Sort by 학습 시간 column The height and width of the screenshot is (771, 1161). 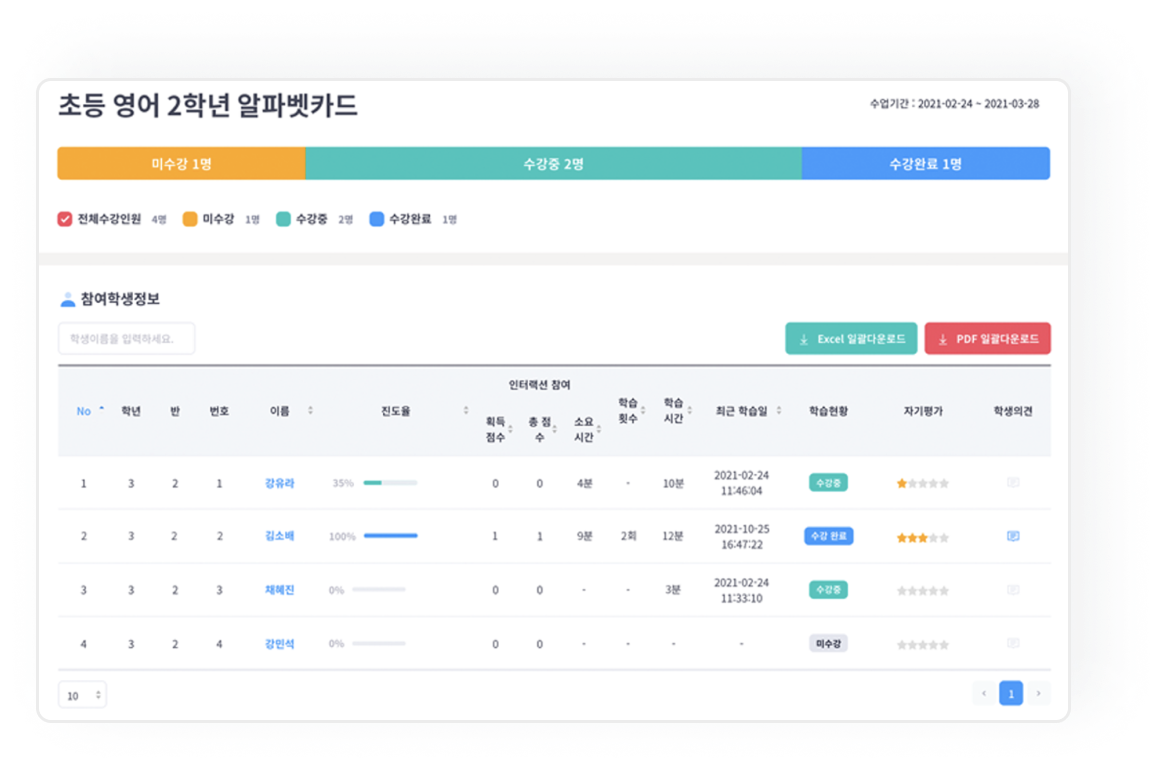[689, 410]
